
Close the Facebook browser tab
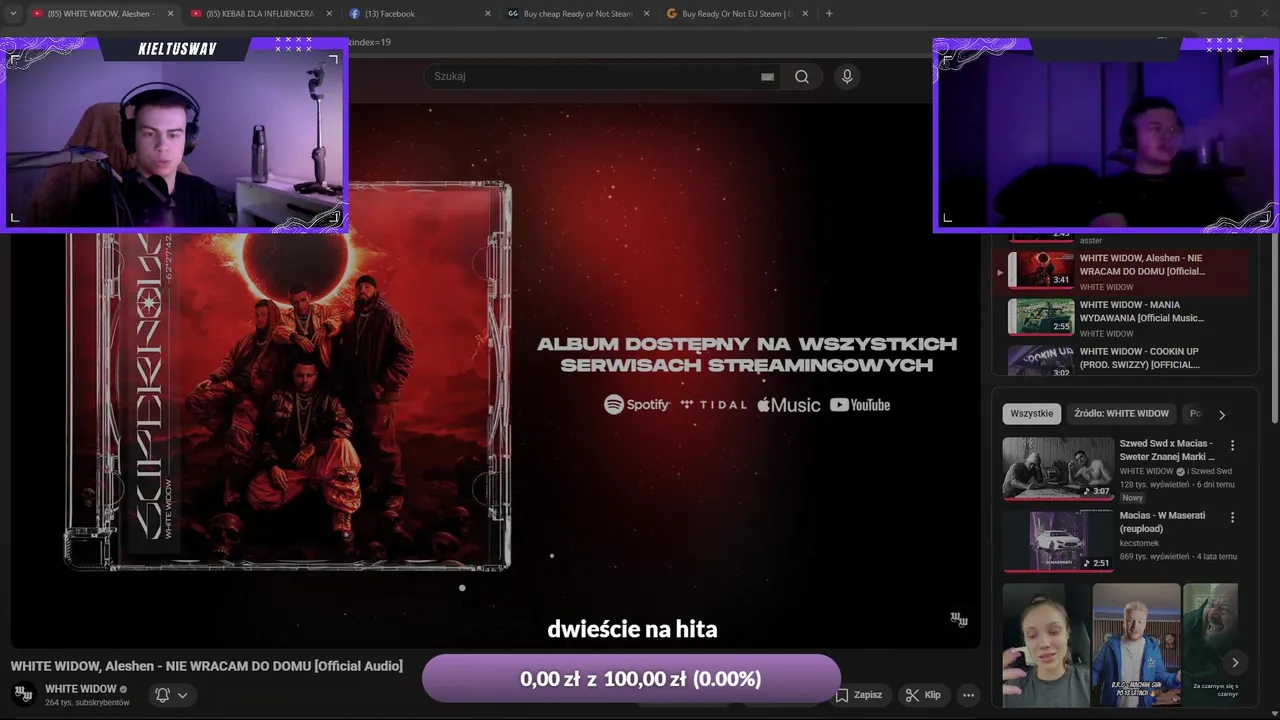point(488,14)
